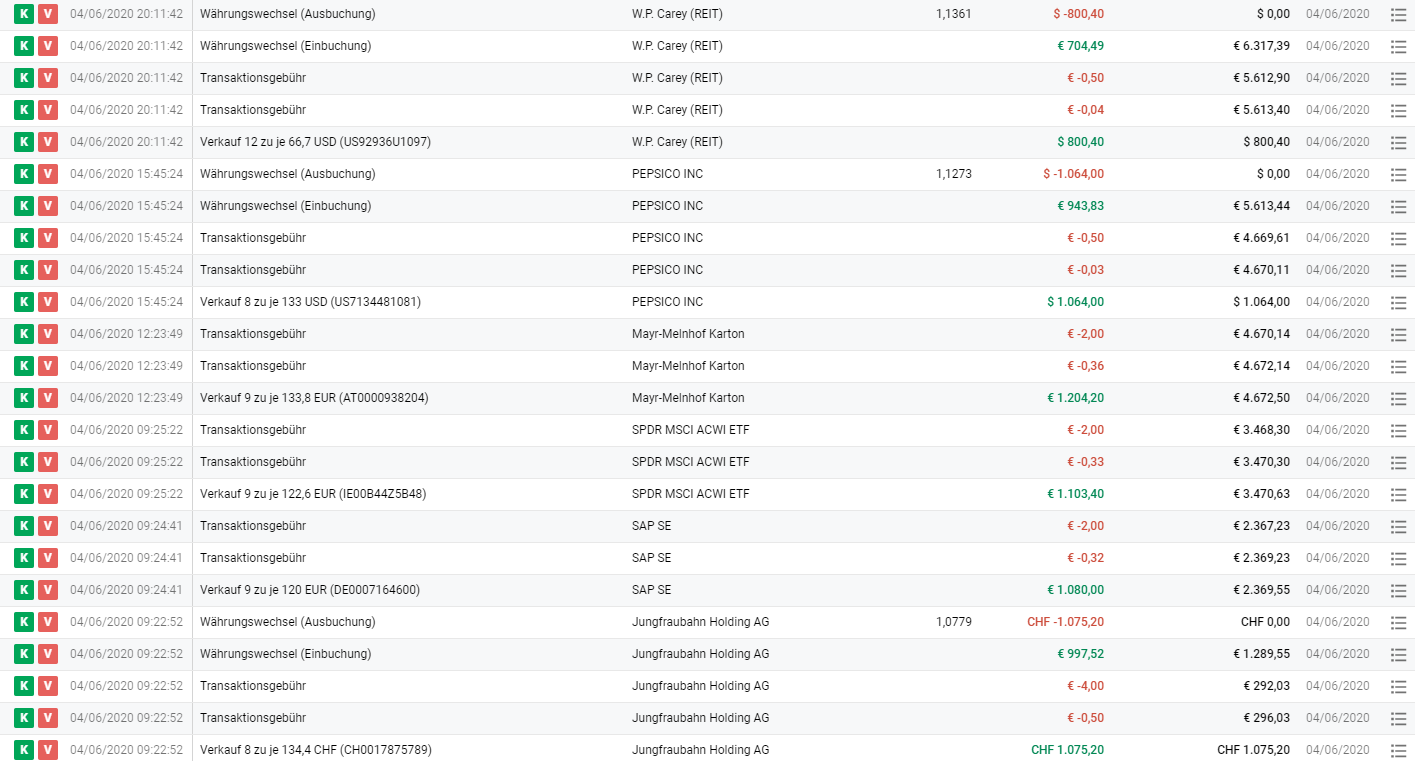Click K icon on SAP SE Verkauf 9 row

click(x=24, y=590)
